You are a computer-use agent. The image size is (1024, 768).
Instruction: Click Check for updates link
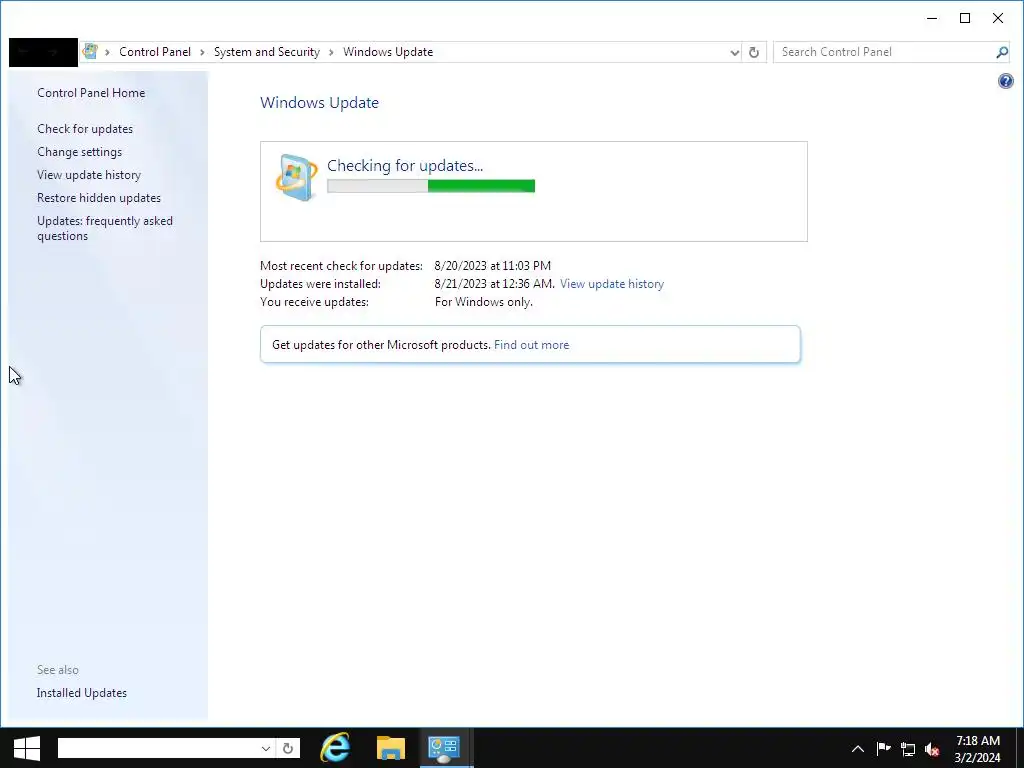pos(85,129)
